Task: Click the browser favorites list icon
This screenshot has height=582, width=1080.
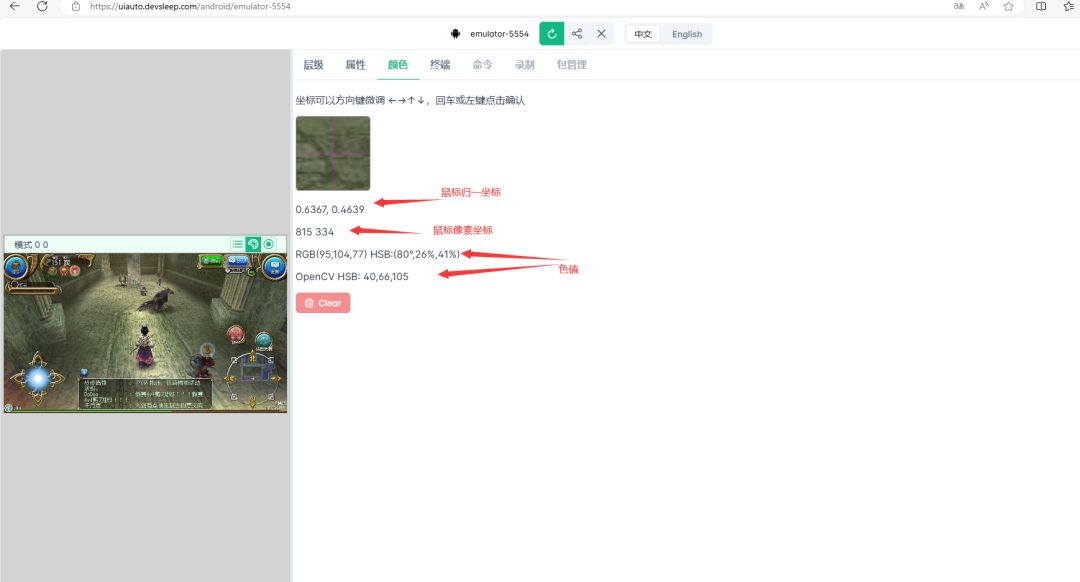Action: coord(1069,6)
